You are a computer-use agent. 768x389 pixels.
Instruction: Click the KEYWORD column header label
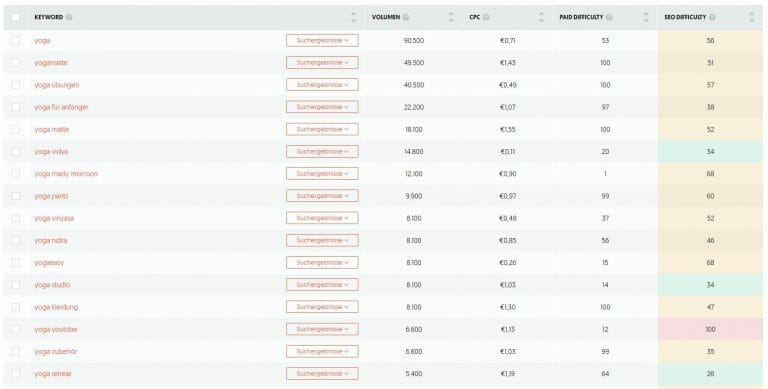48,17
